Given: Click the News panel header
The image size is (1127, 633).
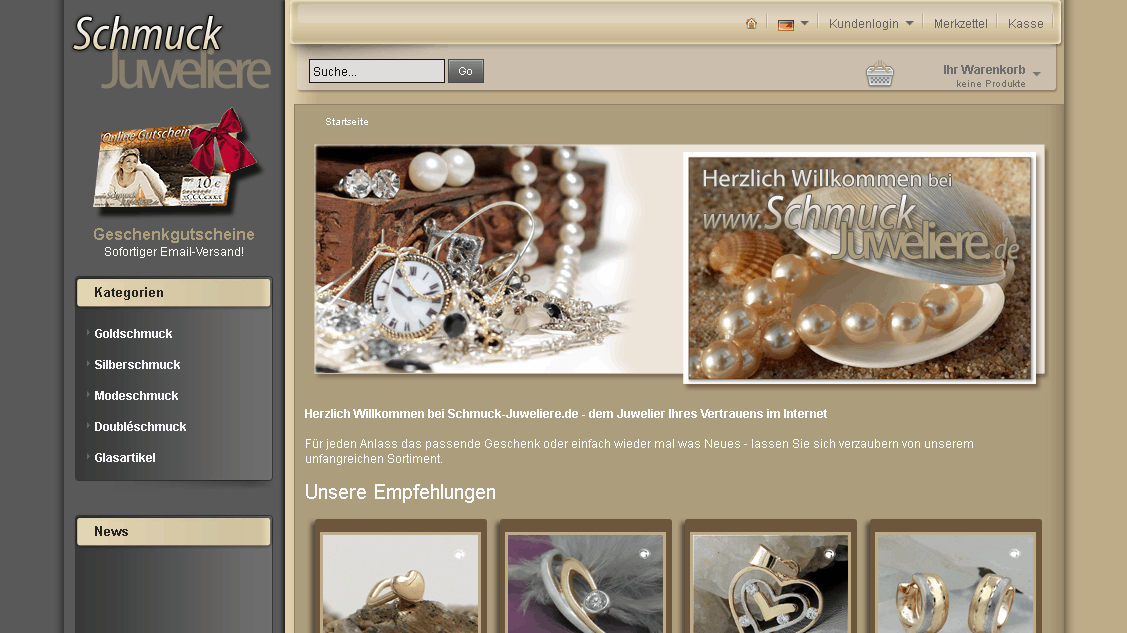Looking at the screenshot, I should (173, 532).
